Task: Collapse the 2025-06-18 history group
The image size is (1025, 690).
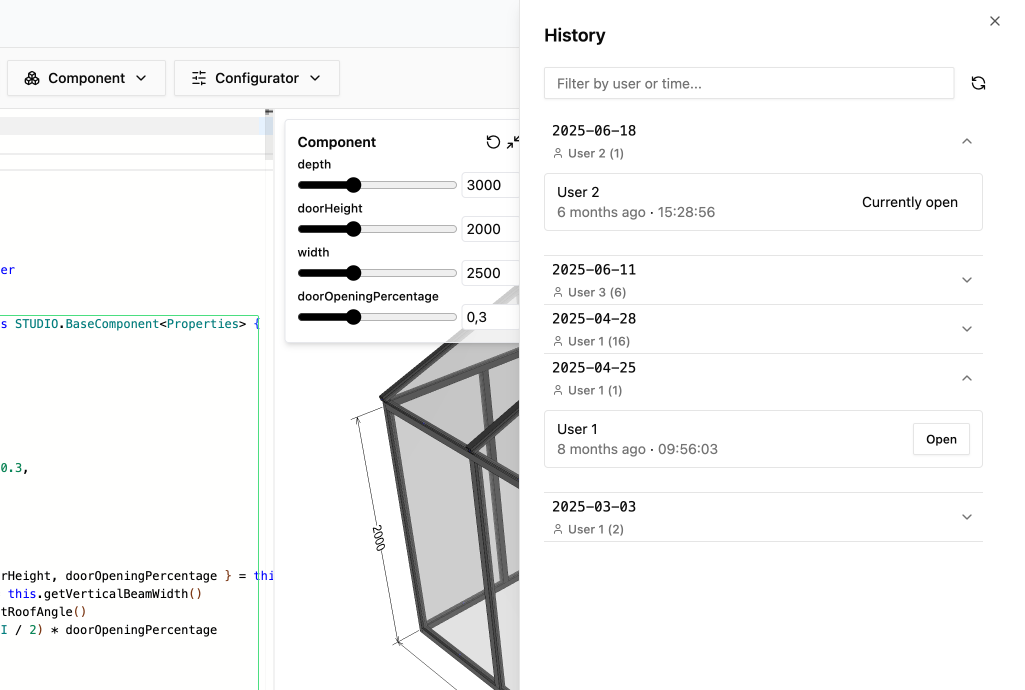Action: click(966, 141)
